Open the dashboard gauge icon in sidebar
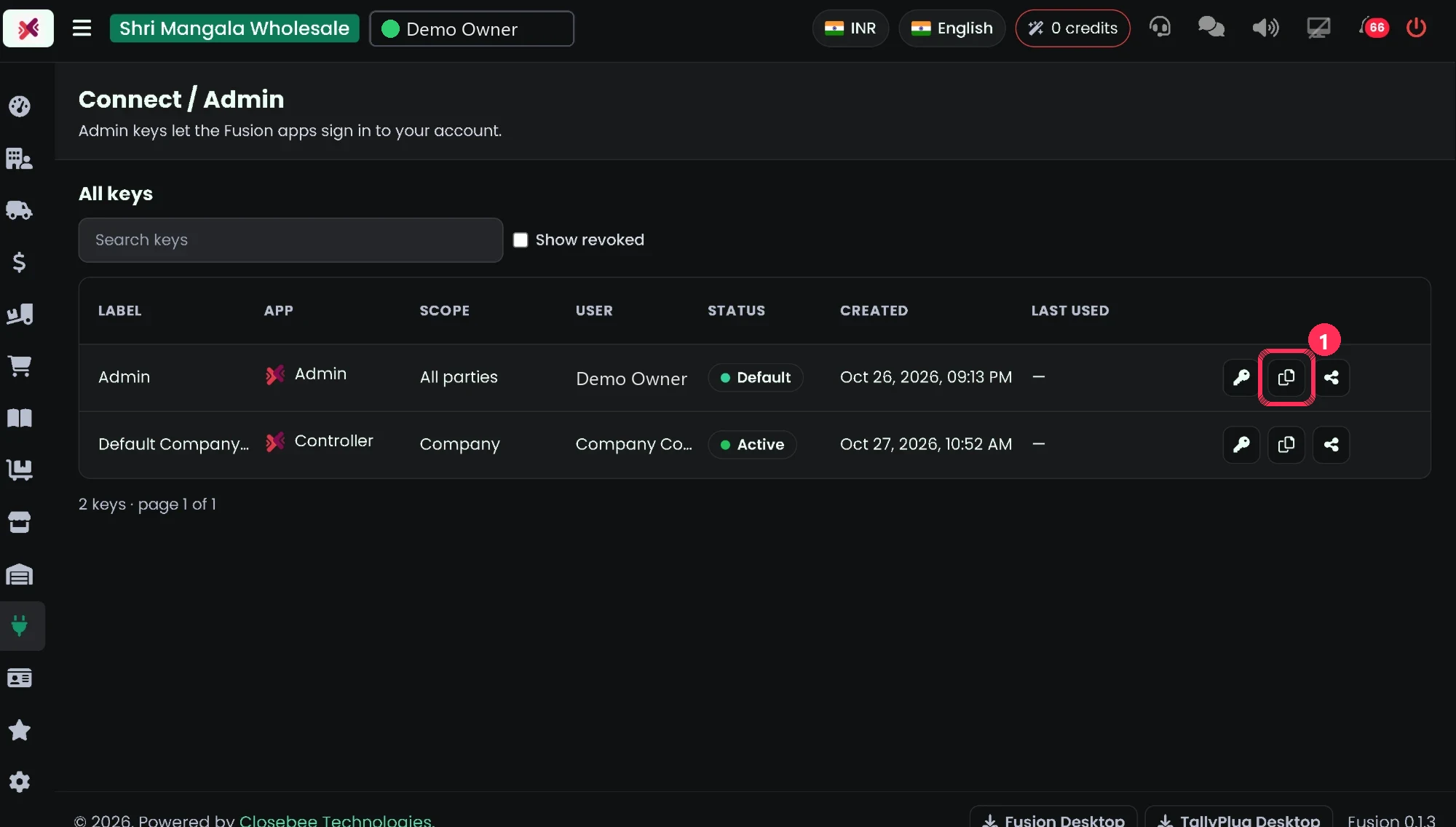This screenshot has width=1456, height=827. [20, 106]
